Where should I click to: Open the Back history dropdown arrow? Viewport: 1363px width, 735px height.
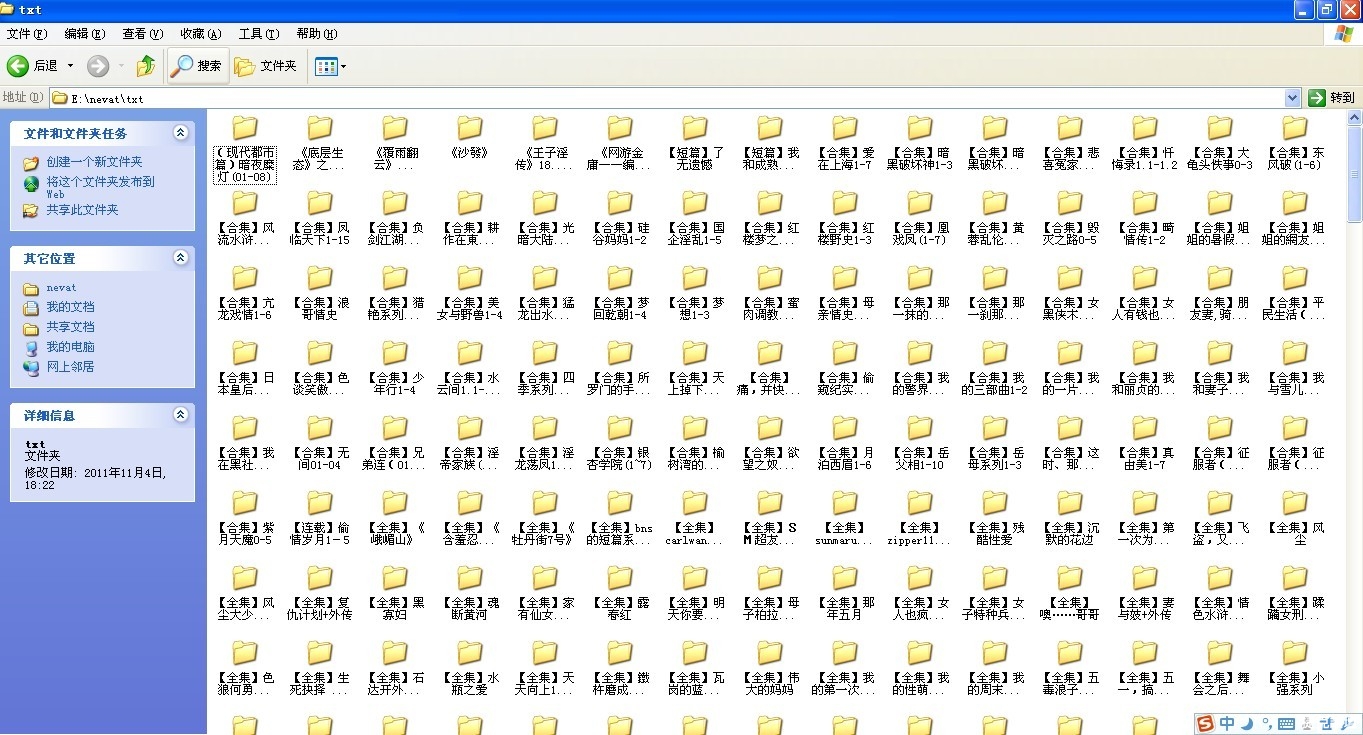70,66
